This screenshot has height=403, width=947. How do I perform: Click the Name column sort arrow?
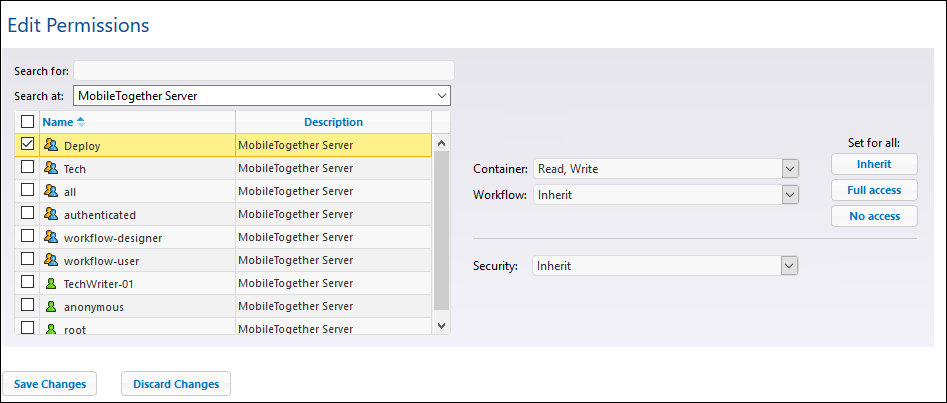pos(81,122)
